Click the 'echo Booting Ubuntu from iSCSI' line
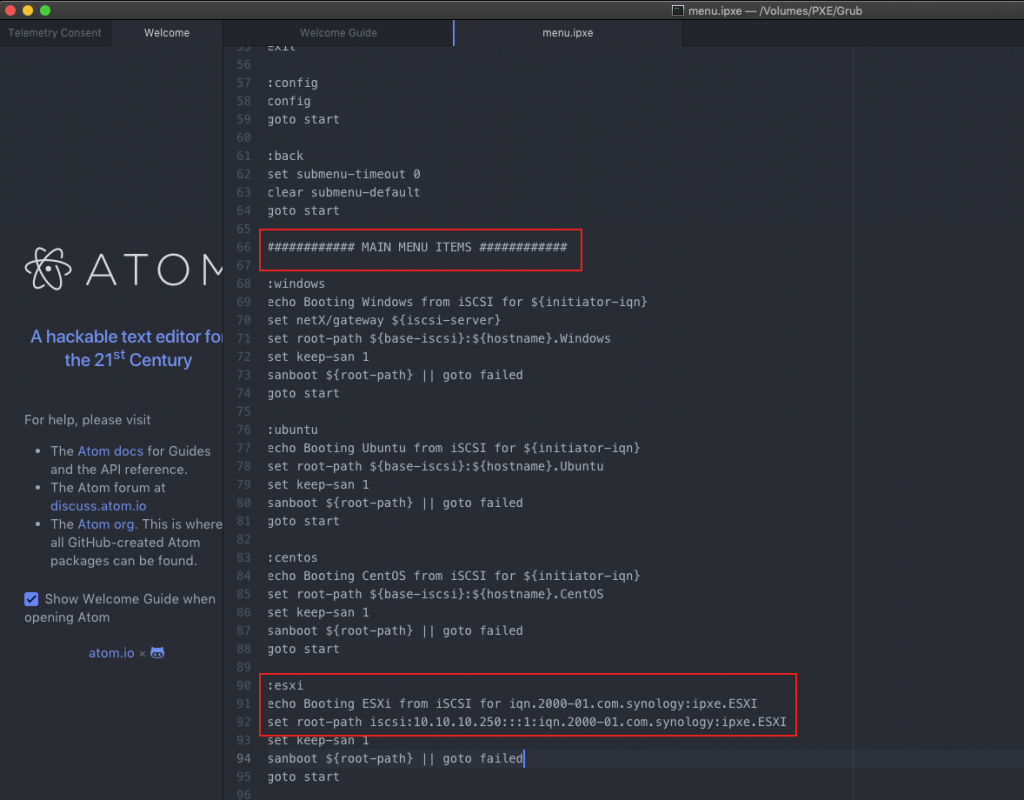This screenshot has height=800, width=1024. point(454,448)
